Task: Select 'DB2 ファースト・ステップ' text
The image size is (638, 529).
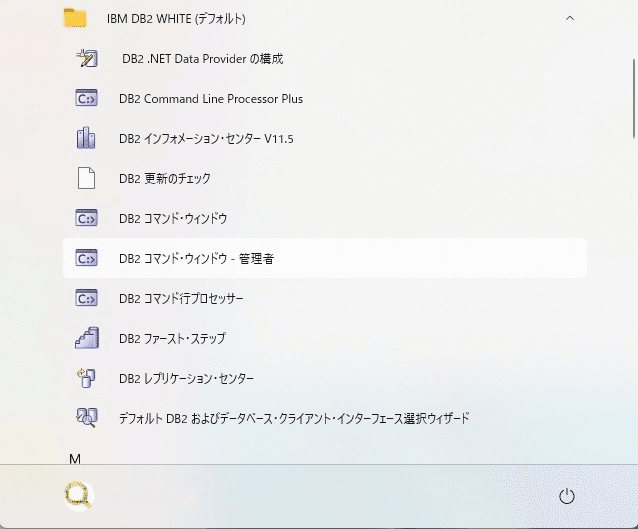Action: tap(172, 338)
